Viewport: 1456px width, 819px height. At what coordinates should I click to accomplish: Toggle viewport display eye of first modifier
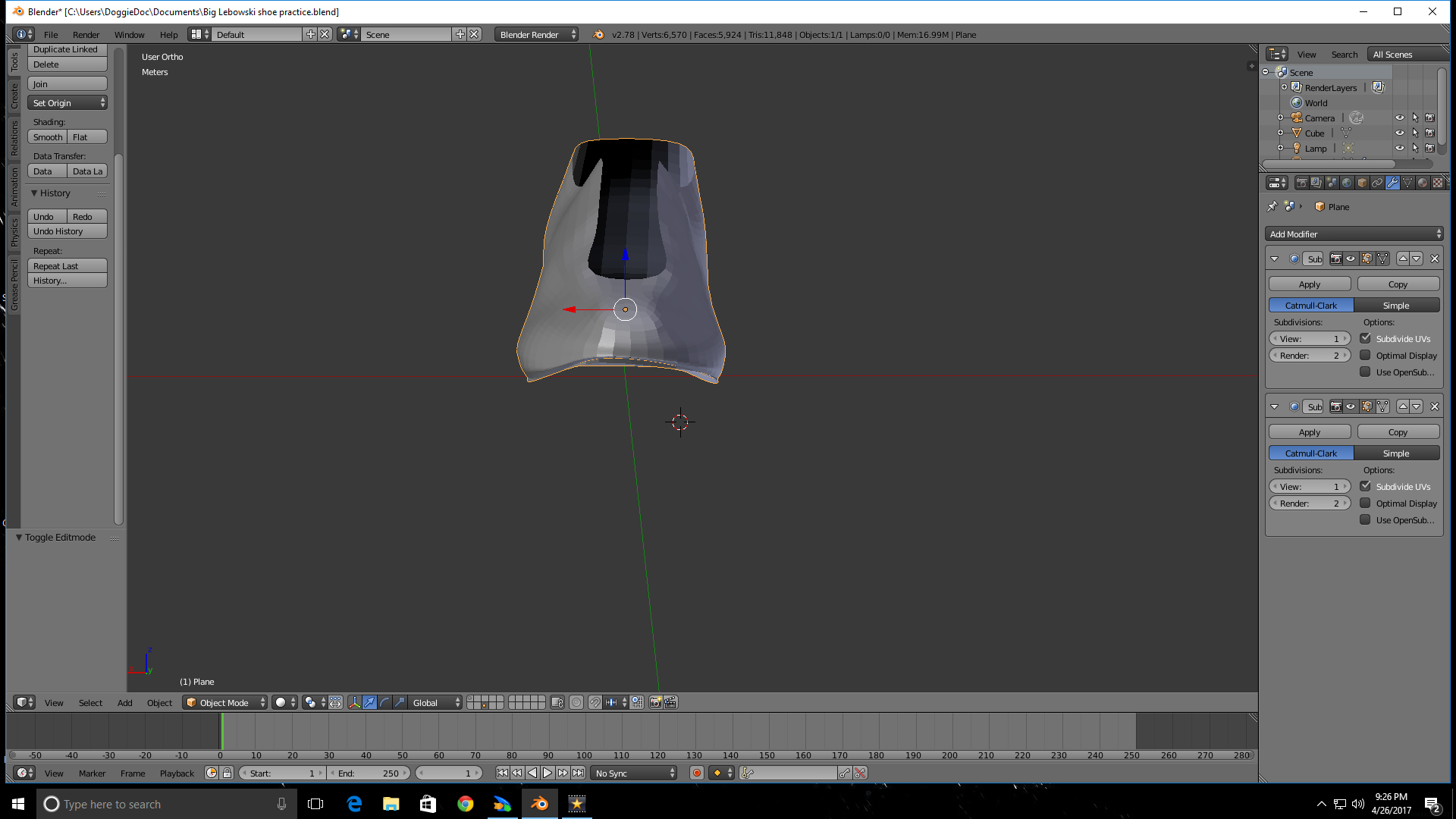pyautogui.click(x=1351, y=259)
